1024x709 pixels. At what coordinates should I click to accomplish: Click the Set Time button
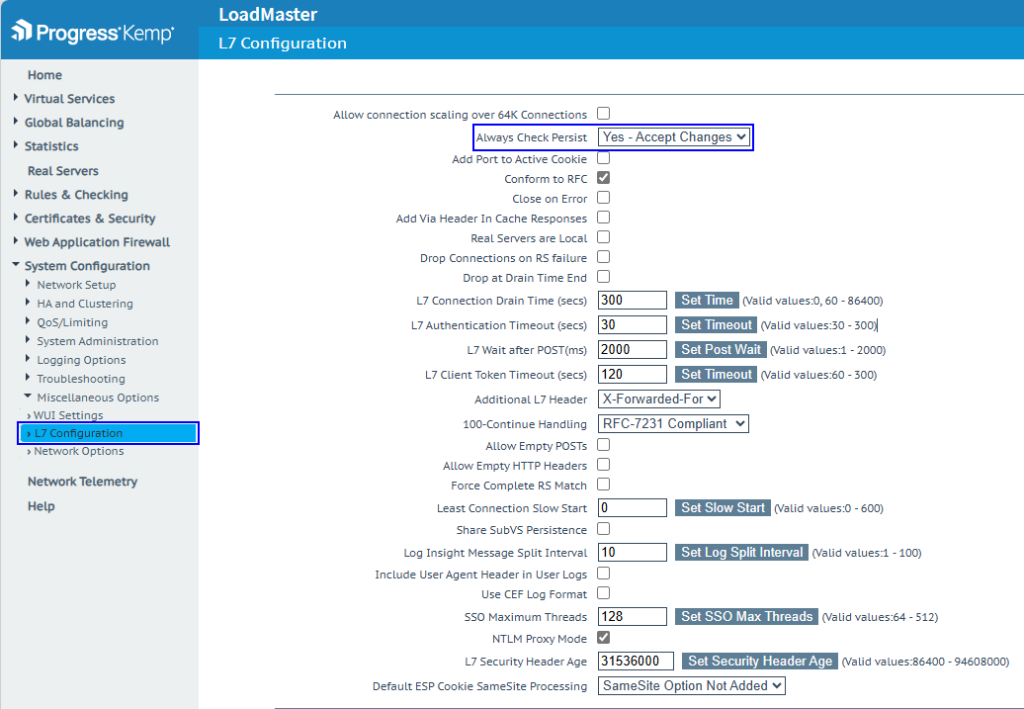(x=707, y=300)
